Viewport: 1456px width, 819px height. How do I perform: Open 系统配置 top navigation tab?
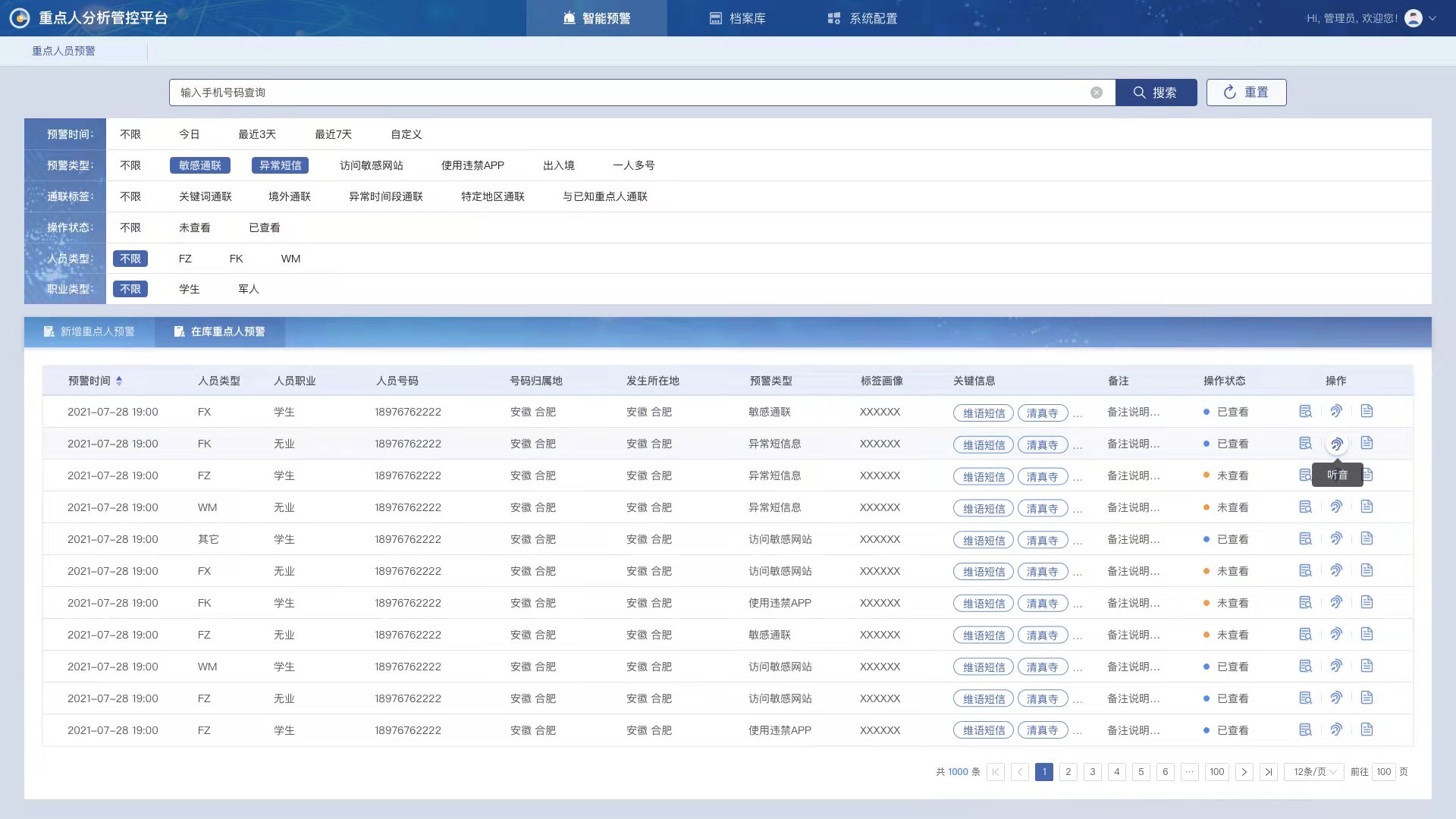862,18
